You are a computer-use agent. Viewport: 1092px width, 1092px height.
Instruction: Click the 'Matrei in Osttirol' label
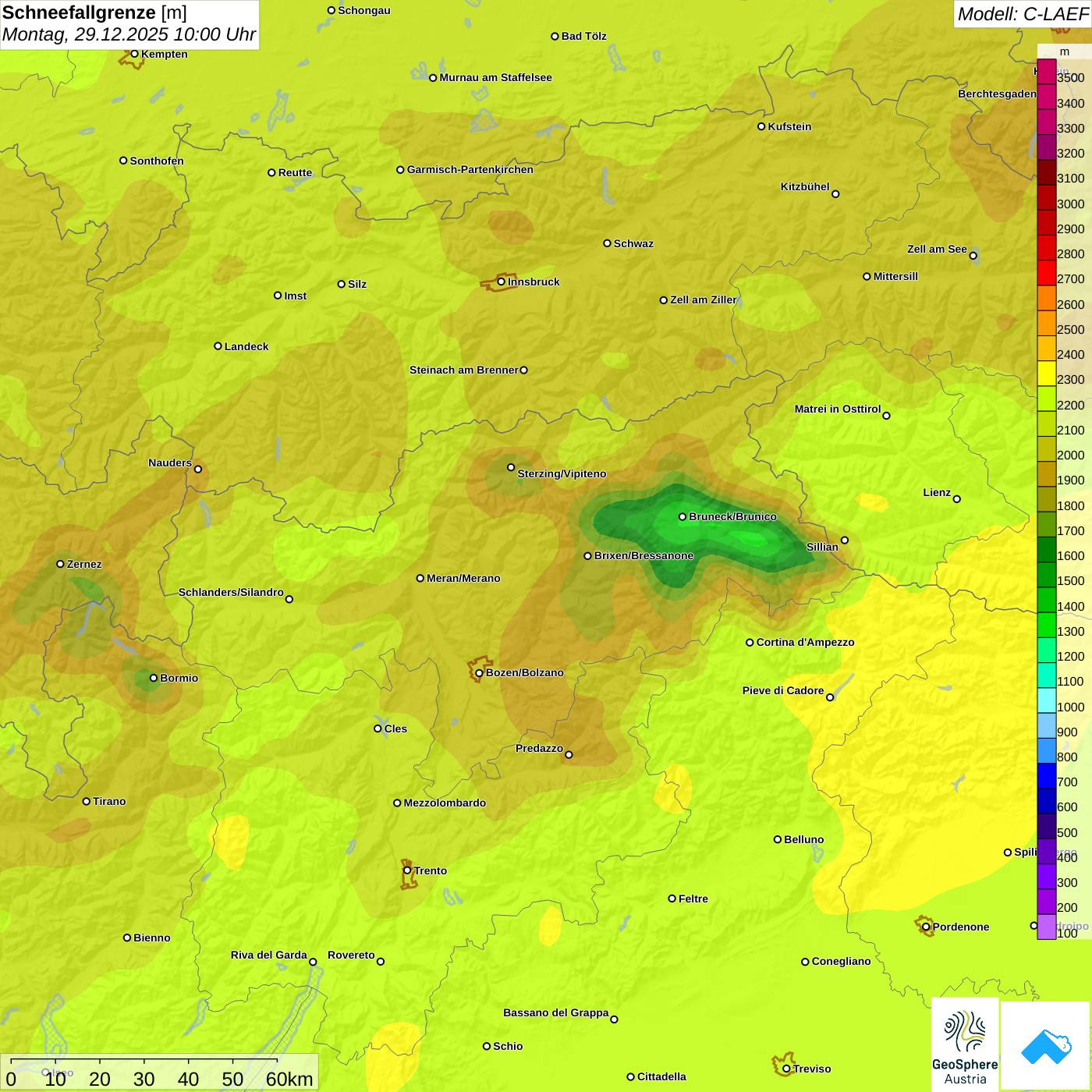coord(838,409)
